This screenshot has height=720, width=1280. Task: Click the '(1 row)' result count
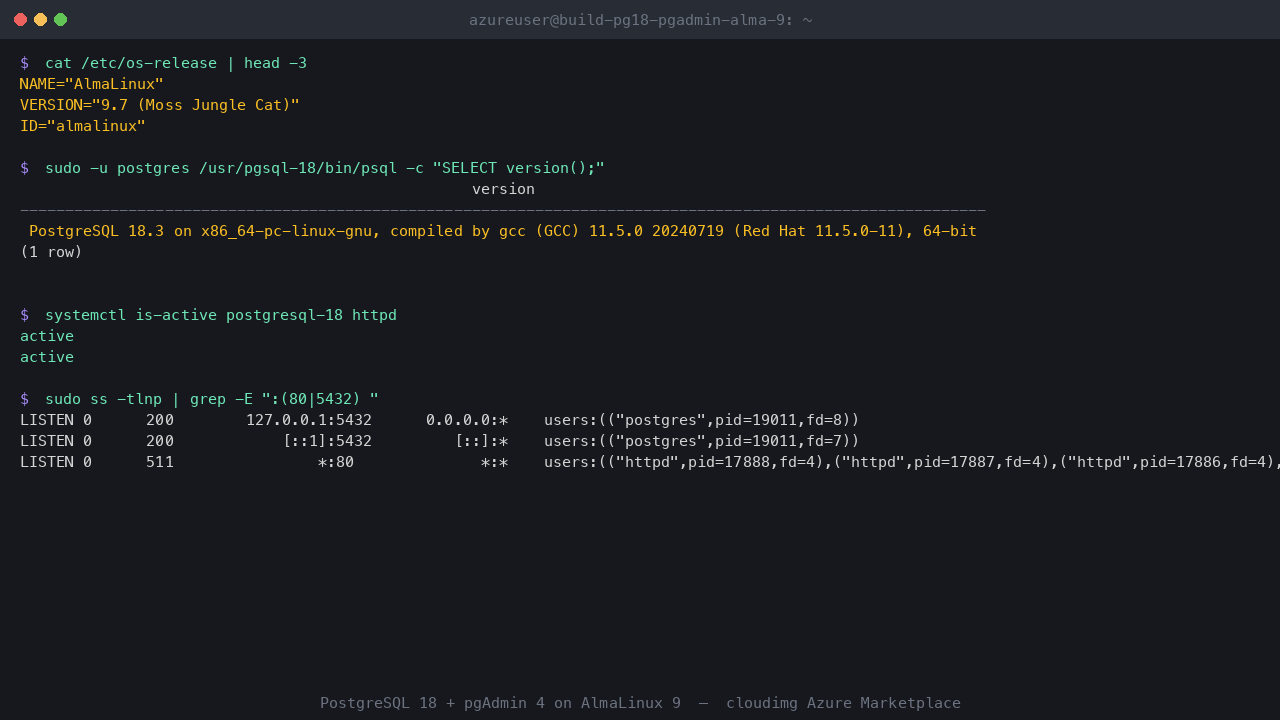coord(51,252)
